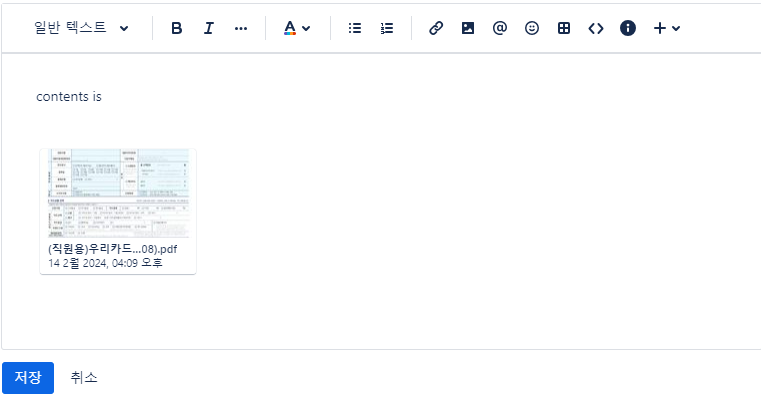Image resolution: width=761 pixels, height=406 pixels.
Task: Insert a hyperlink
Action: tap(436, 28)
